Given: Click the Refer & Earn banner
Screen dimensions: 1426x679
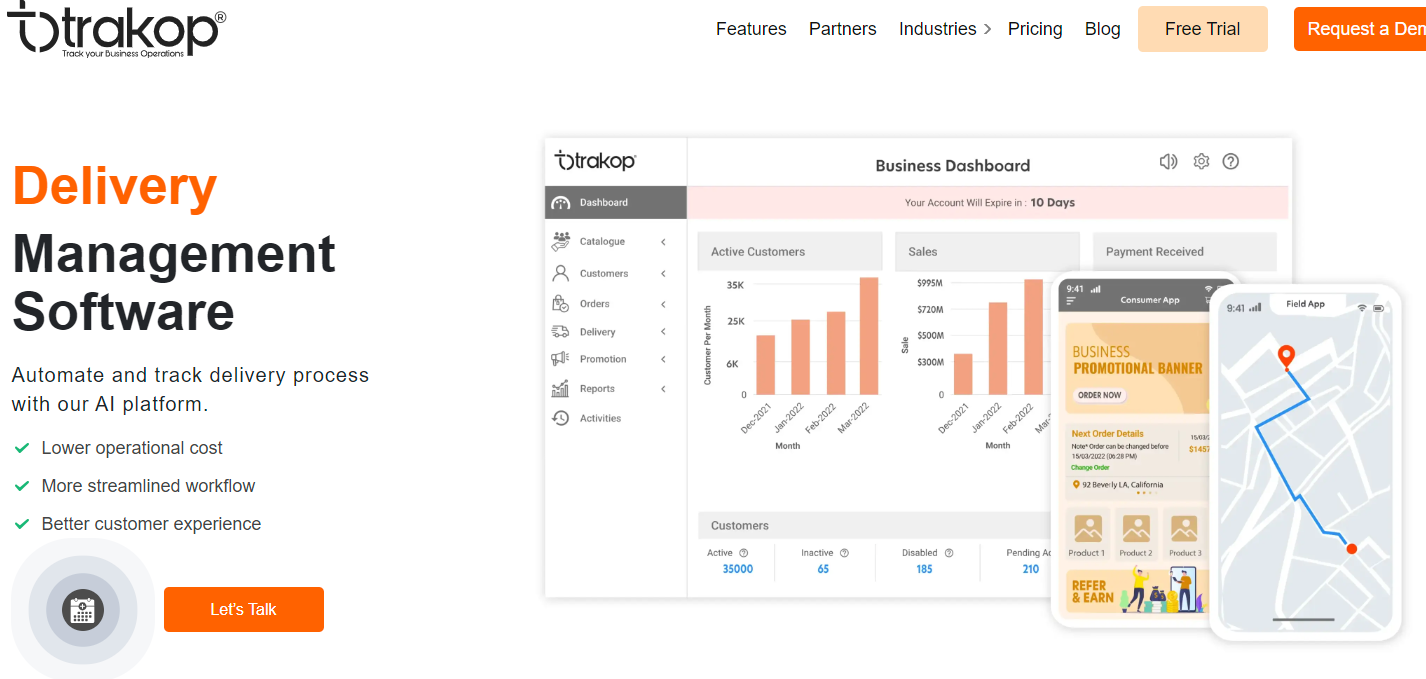Looking at the screenshot, I should (x=1137, y=590).
